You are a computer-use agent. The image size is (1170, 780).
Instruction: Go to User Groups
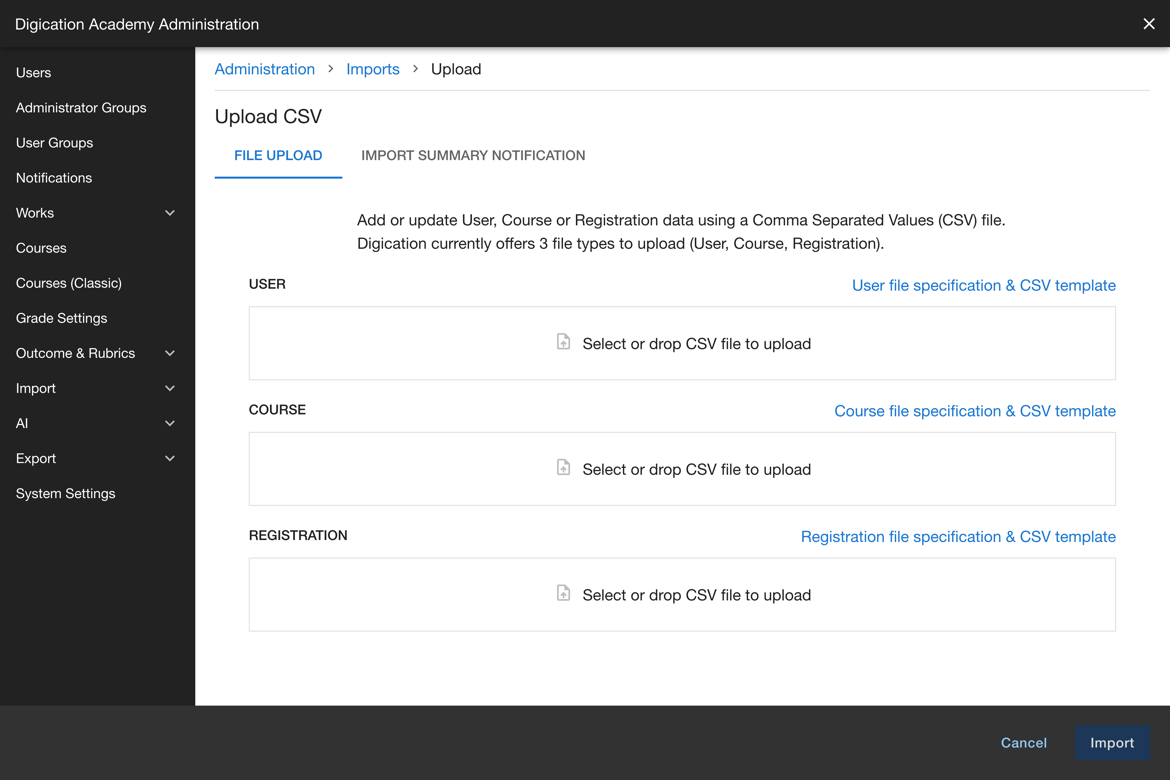click(x=54, y=143)
